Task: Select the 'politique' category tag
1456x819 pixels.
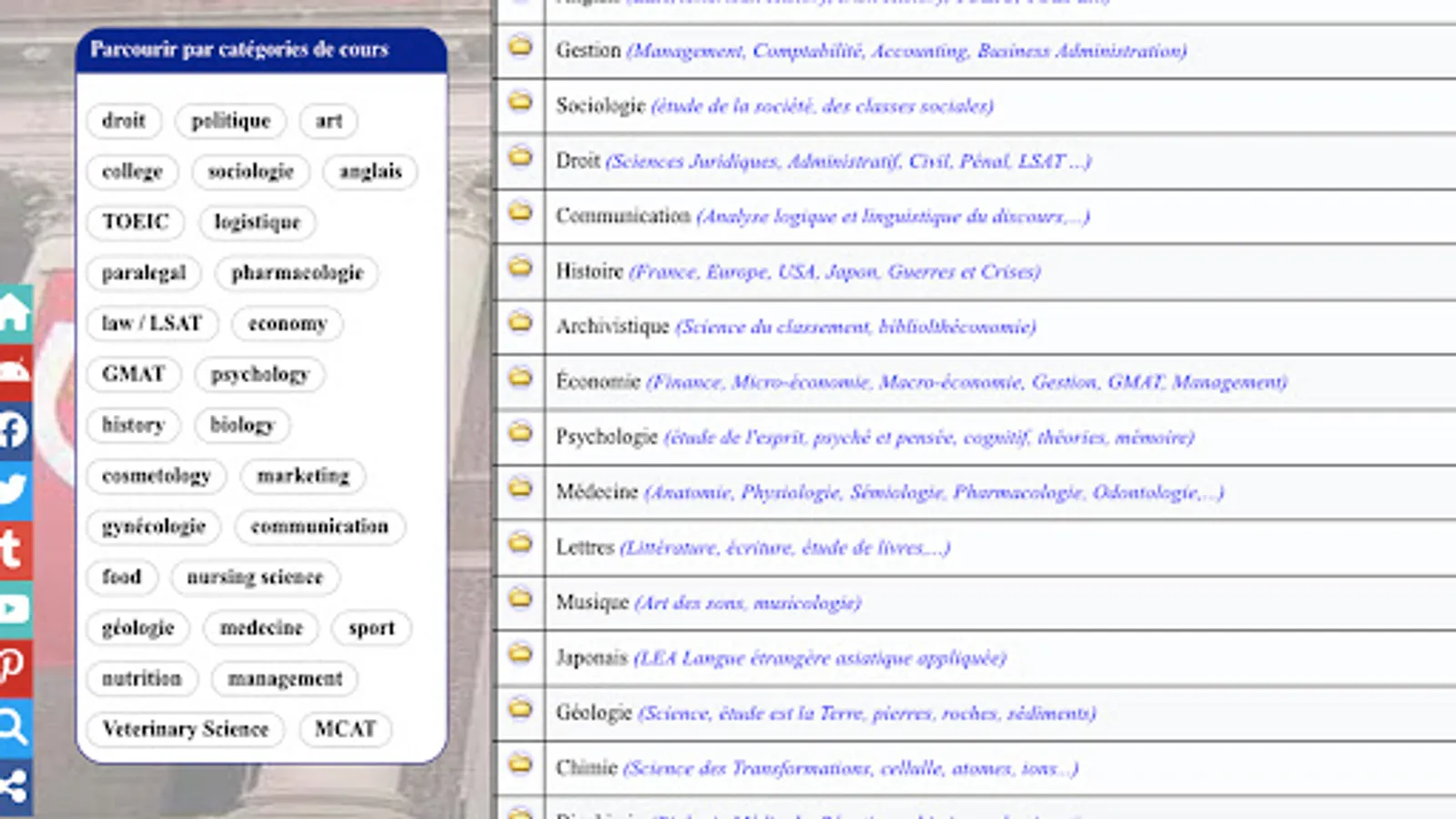Action: tap(231, 120)
